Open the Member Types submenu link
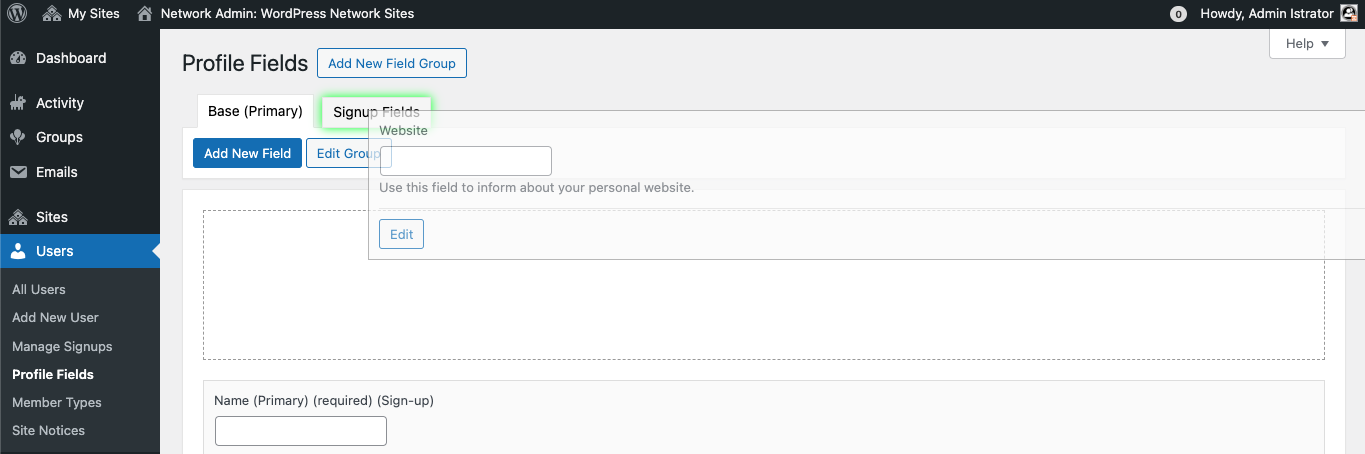The image size is (1365, 454). coord(57,402)
